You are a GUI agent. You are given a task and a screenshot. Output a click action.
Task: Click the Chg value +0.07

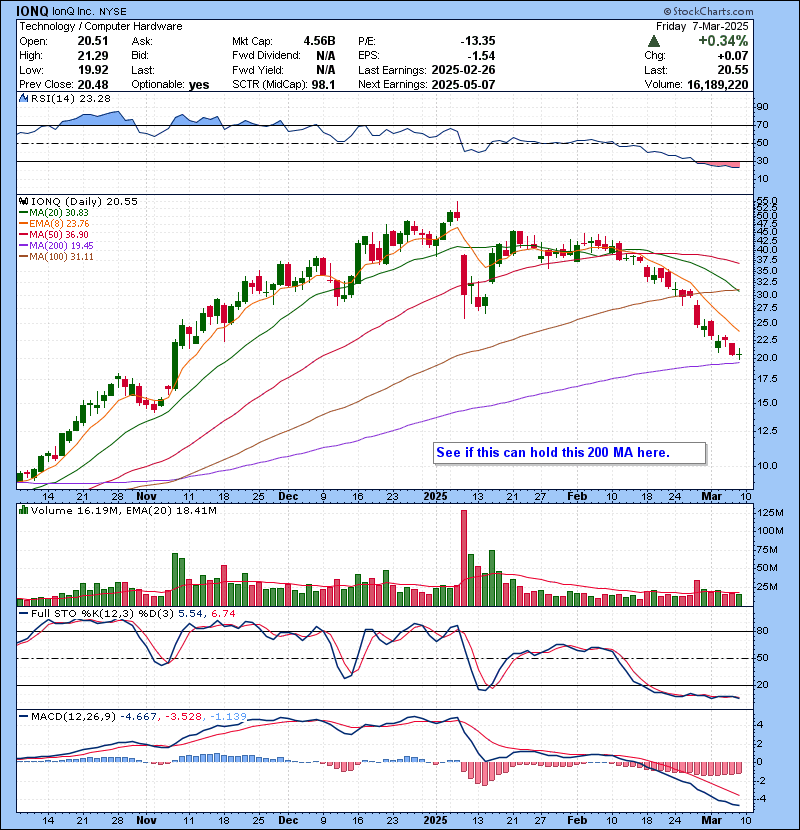[x=733, y=56]
